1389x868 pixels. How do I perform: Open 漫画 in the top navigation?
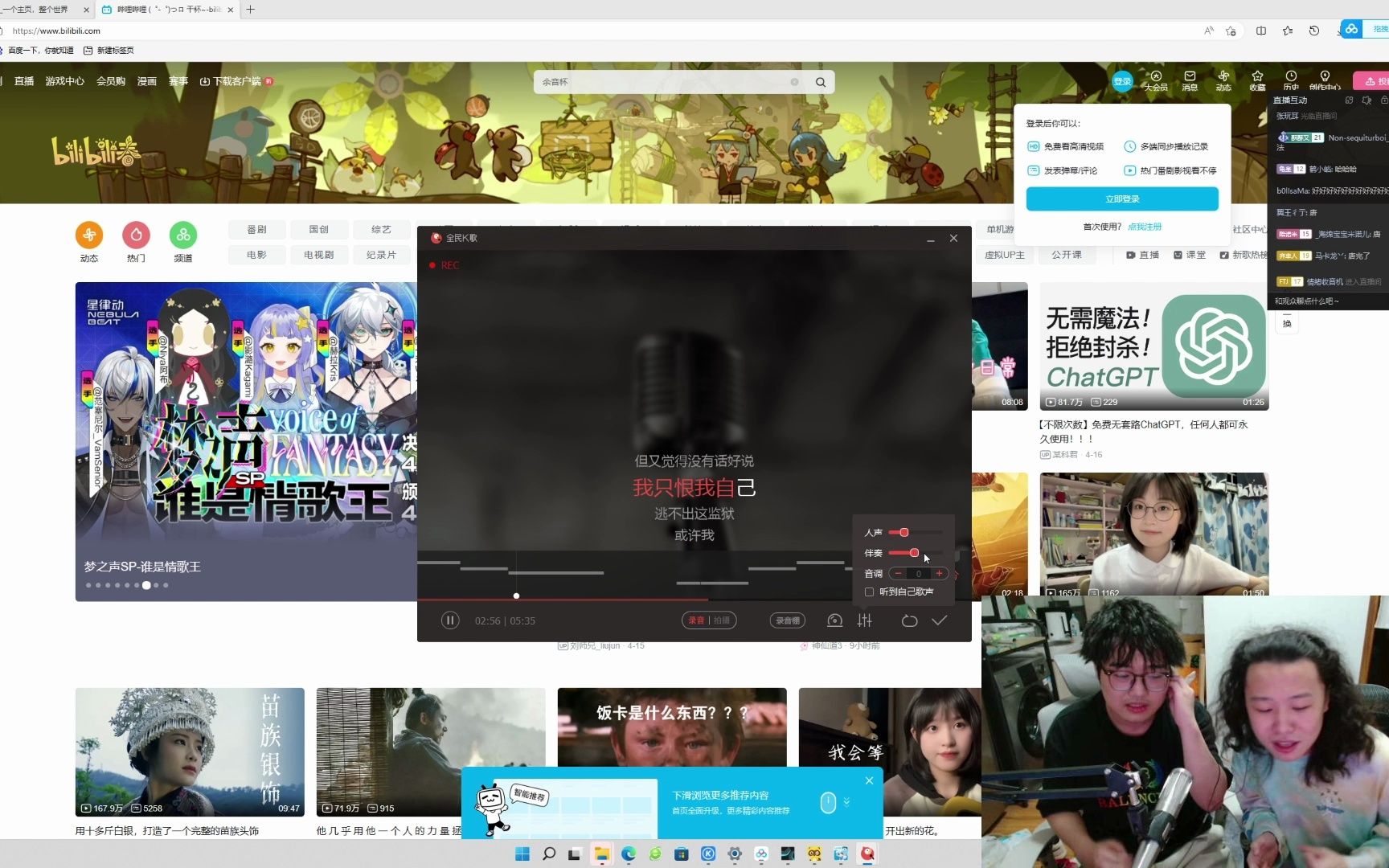[x=146, y=81]
